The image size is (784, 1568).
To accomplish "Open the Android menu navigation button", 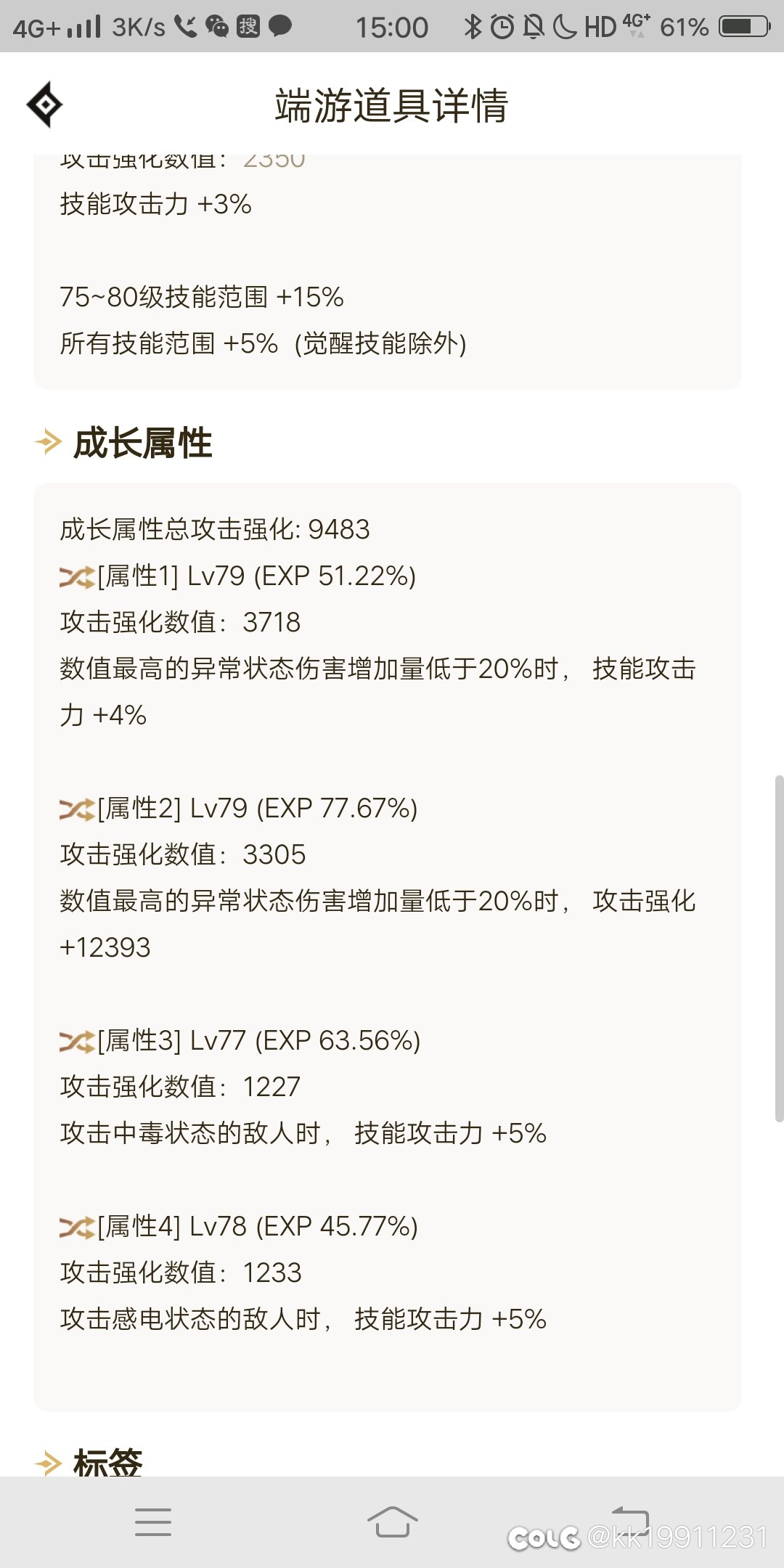I will coord(153,1522).
